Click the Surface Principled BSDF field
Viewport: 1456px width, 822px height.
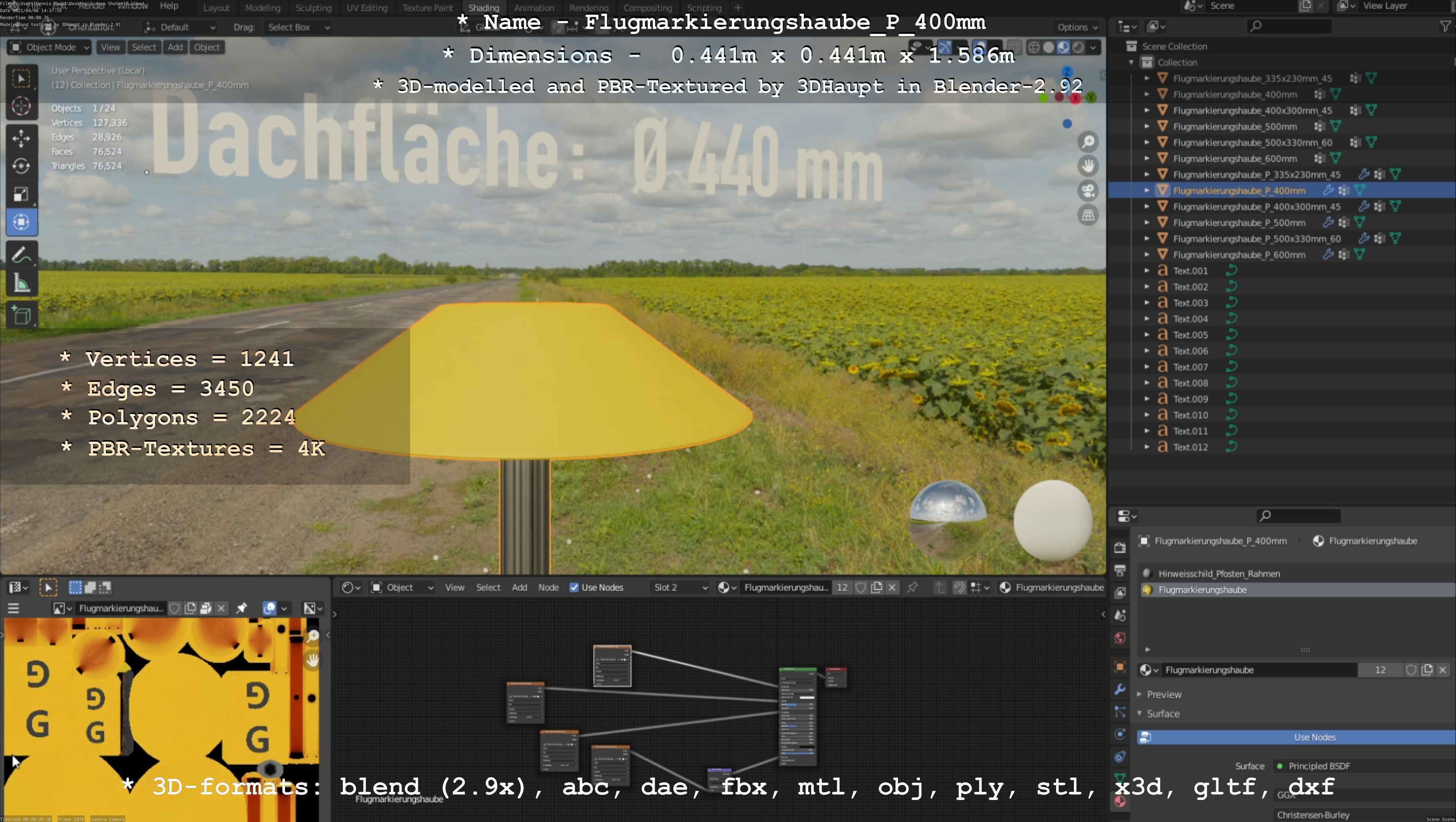[1365, 766]
